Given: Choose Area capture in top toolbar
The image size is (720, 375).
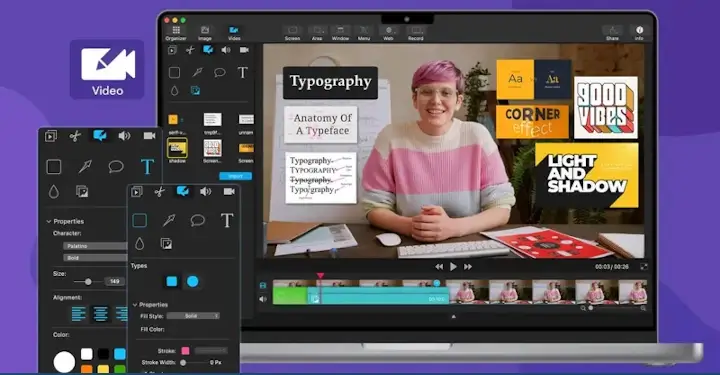Looking at the screenshot, I should pyautogui.click(x=317, y=33).
